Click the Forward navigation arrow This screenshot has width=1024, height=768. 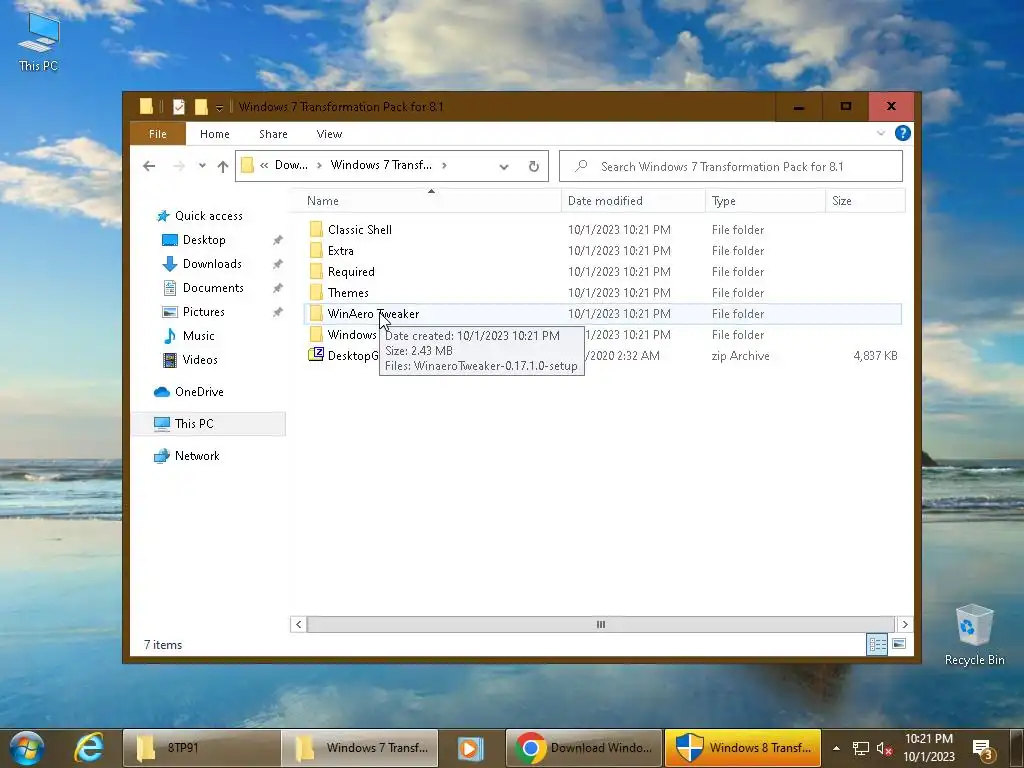(179, 166)
